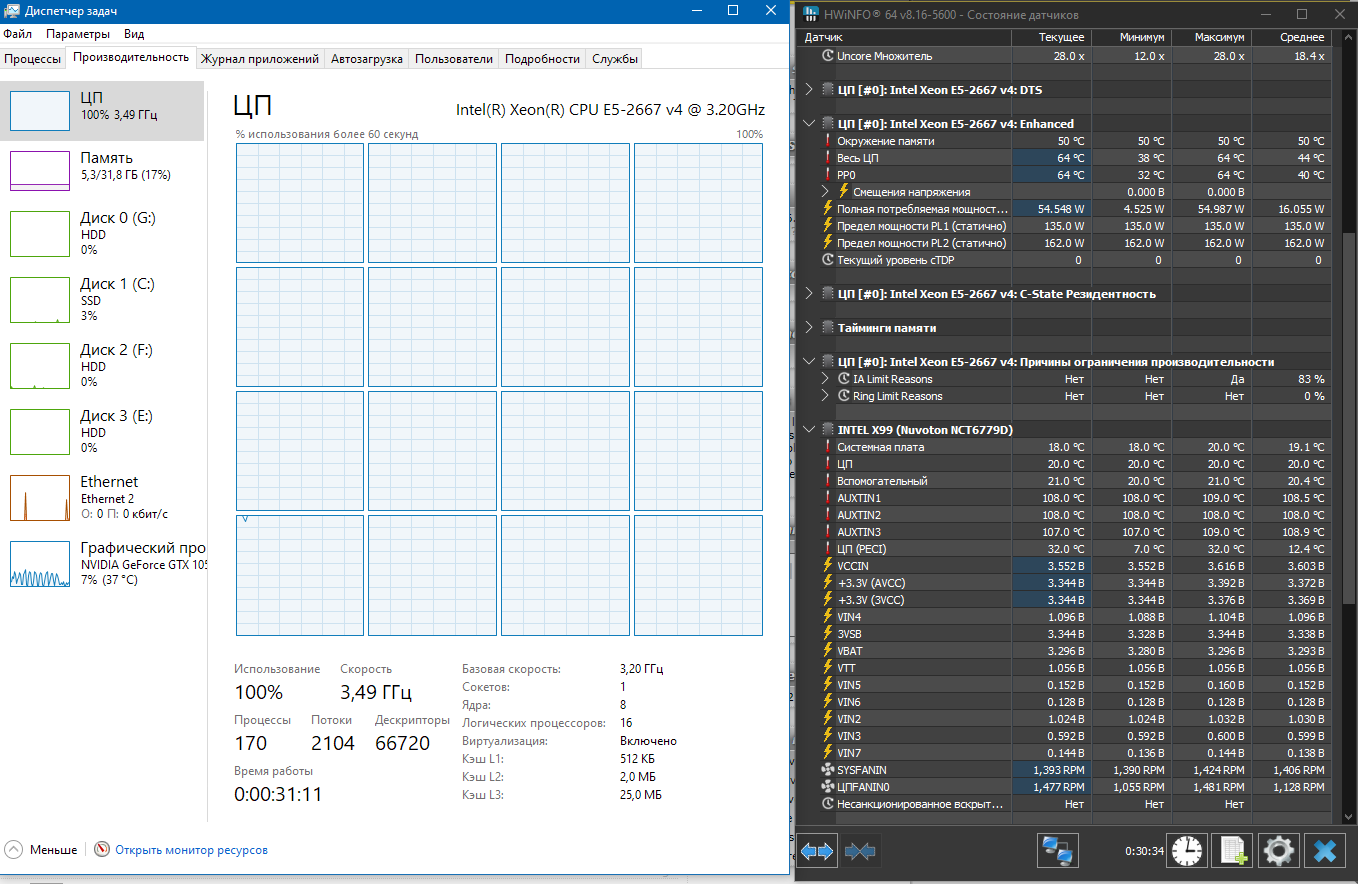Screen dimensions: 1358x884
Task: Click the Среднее column header
Action: (1291, 37)
